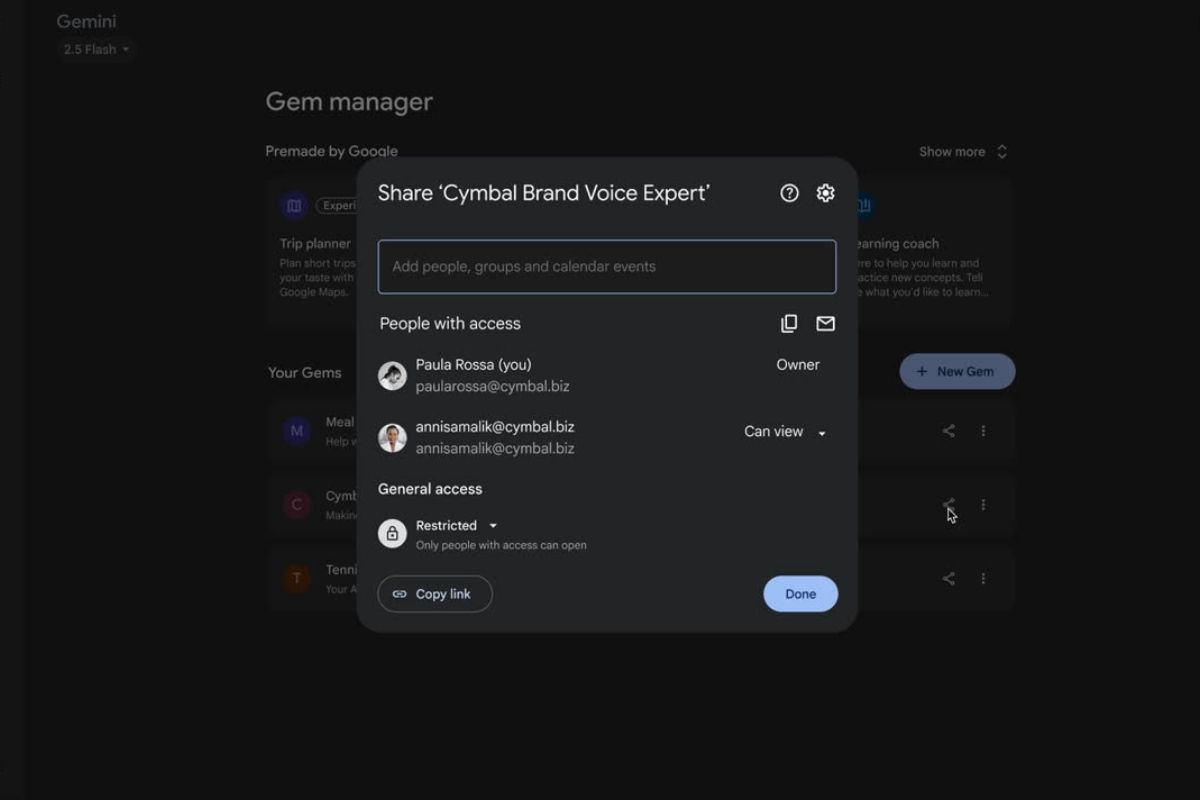Click Done to close the Share dialog
The height and width of the screenshot is (800, 1200).
point(801,594)
